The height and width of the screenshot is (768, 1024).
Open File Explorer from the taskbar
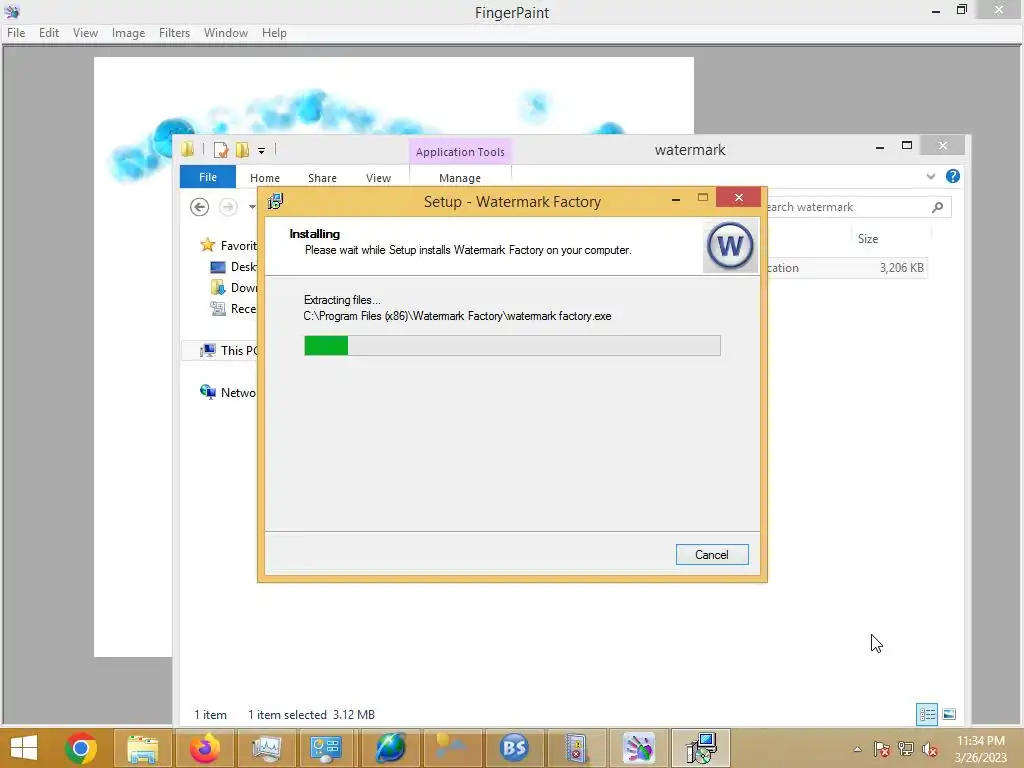[x=142, y=748]
